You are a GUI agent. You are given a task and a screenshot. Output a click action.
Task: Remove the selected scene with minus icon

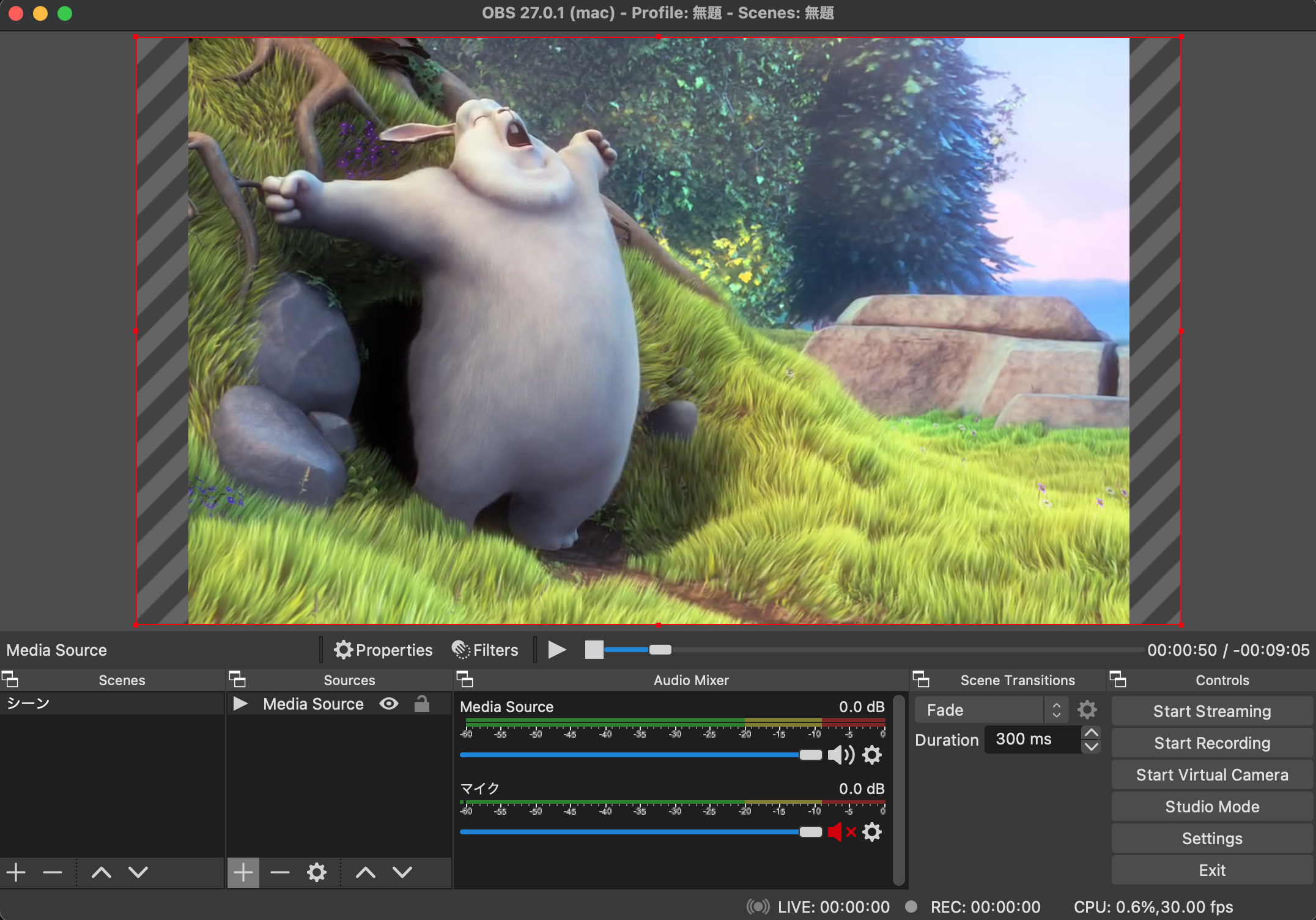click(x=53, y=872)
